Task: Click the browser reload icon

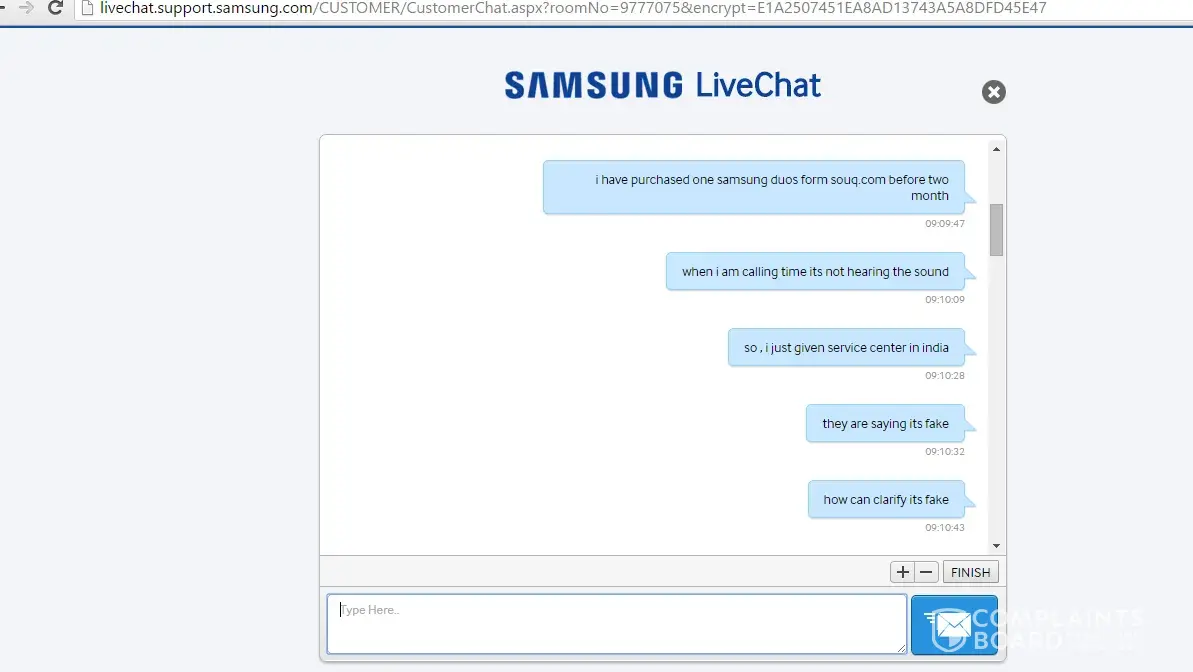Action: tap(55, 8)
